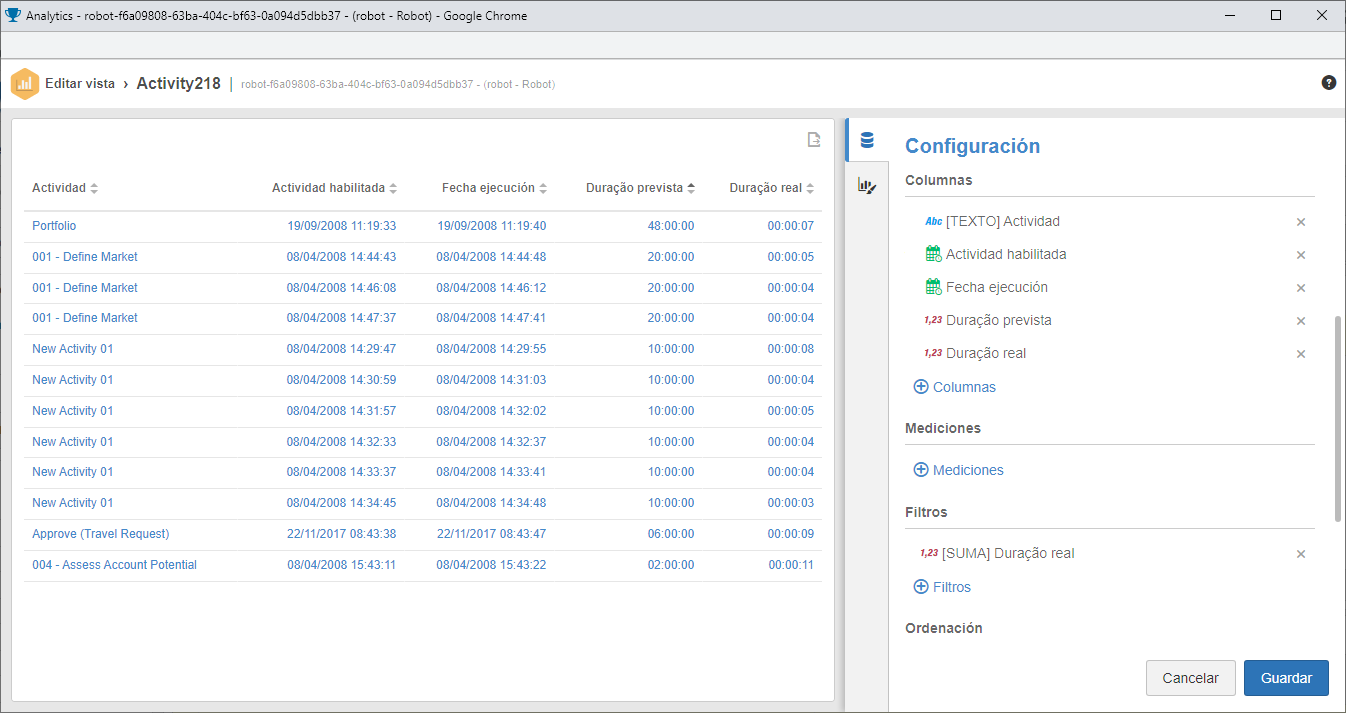Remove the Duração real column
The image size is (1346, 713).
[1301, 354]
